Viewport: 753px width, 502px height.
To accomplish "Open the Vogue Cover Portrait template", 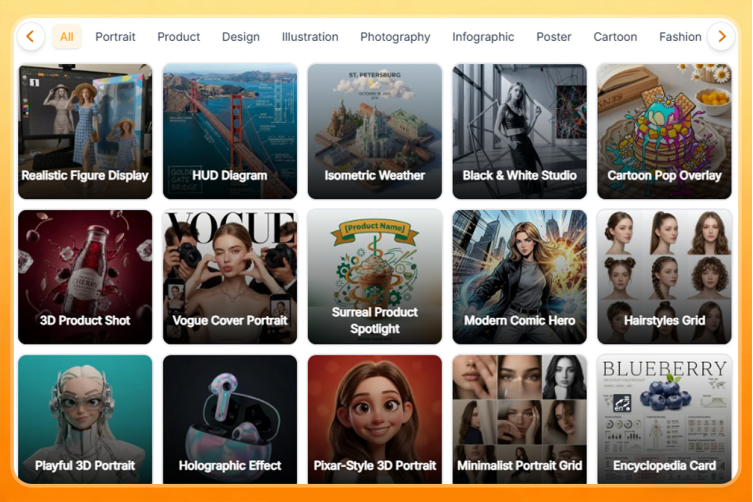I will (230, 276).
